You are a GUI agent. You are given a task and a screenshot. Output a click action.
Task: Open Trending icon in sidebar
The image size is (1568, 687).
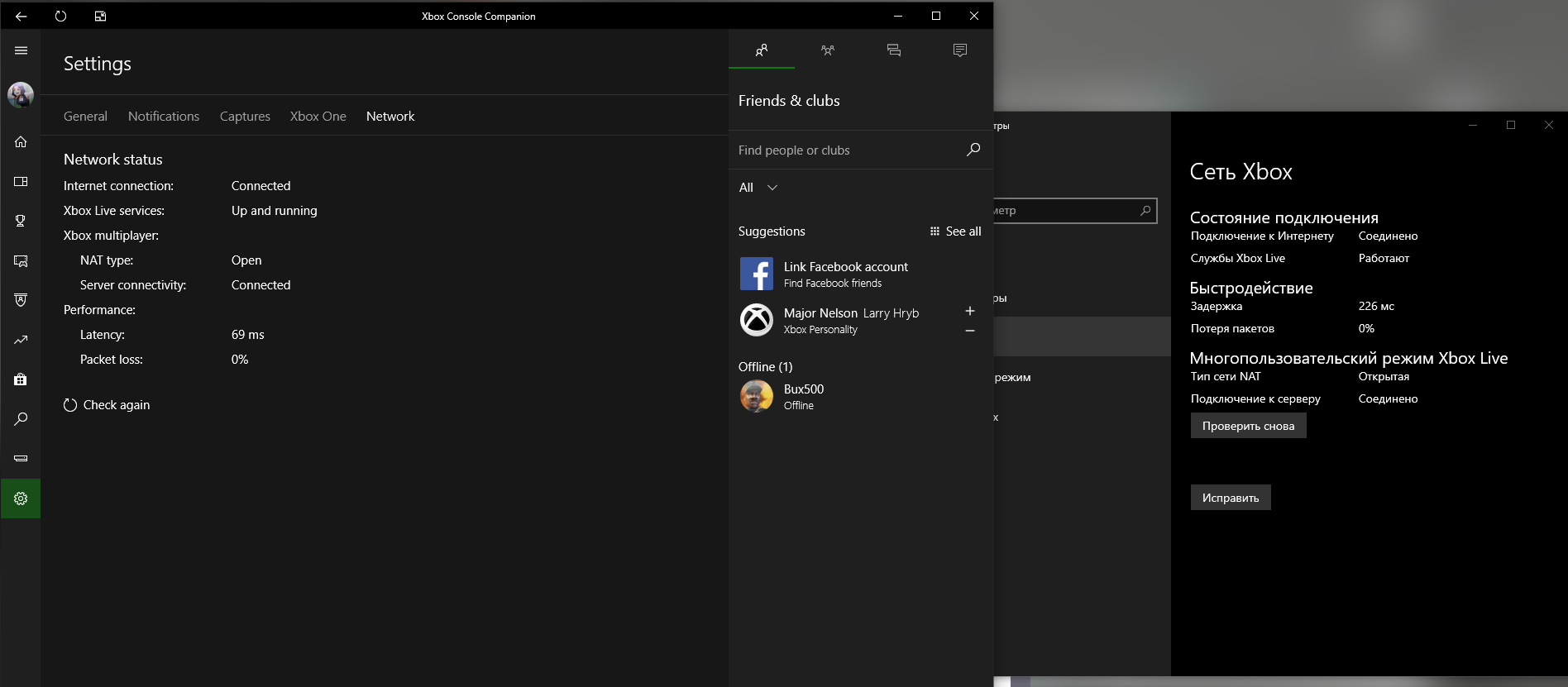(x=21, y=340)
